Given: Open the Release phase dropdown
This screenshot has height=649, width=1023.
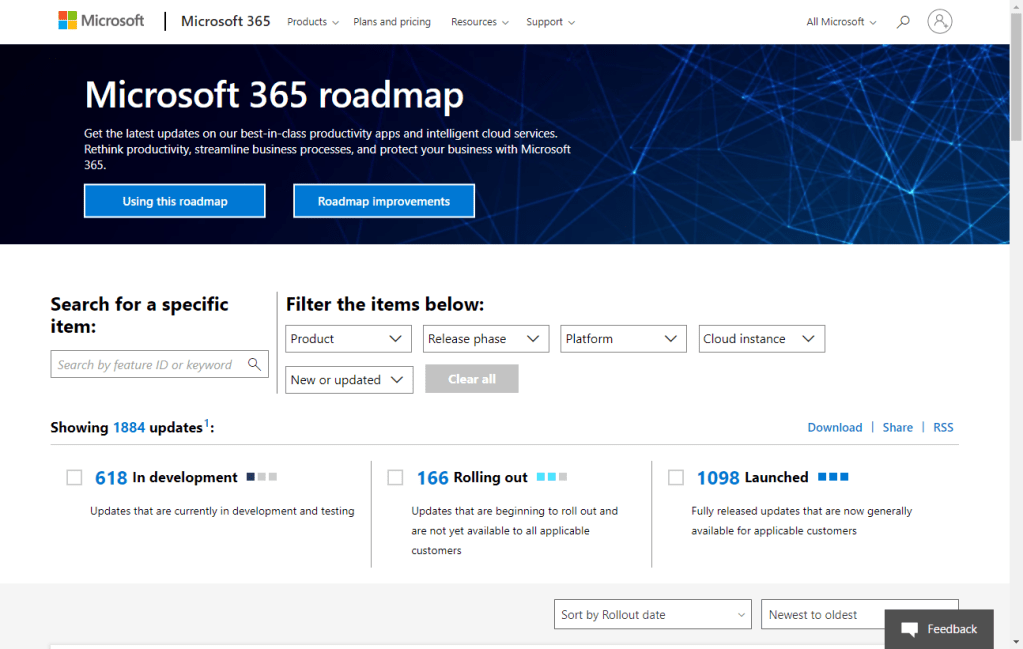Looking at the screenshot, I should coord(486,339).
